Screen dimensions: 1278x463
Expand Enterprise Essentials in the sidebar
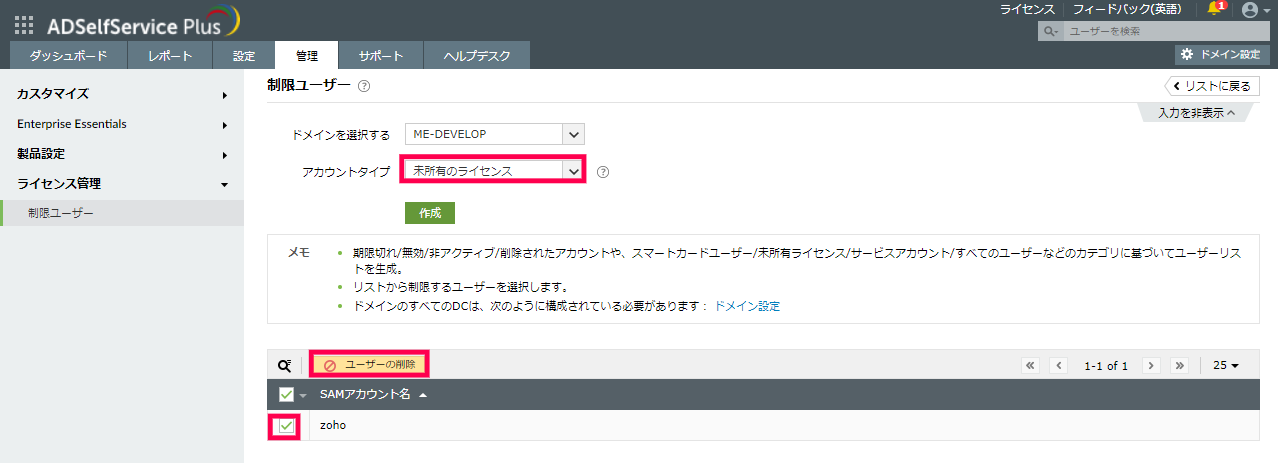[122, 124]
